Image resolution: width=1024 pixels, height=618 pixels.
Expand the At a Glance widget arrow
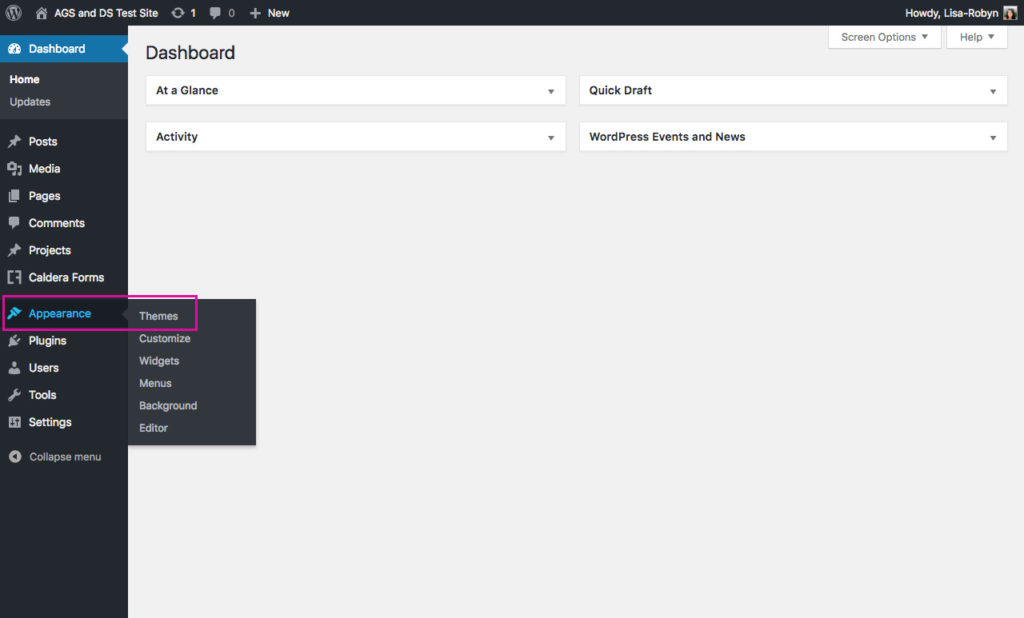pyautogui.click(x=550, y=91)
